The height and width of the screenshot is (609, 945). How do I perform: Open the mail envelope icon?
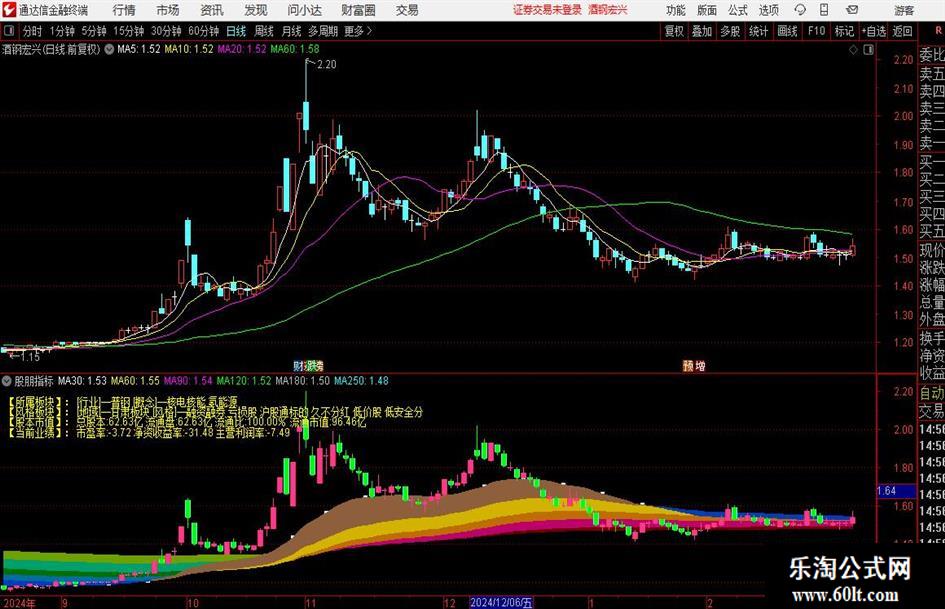pyautogui.click(x=852, y=10)
